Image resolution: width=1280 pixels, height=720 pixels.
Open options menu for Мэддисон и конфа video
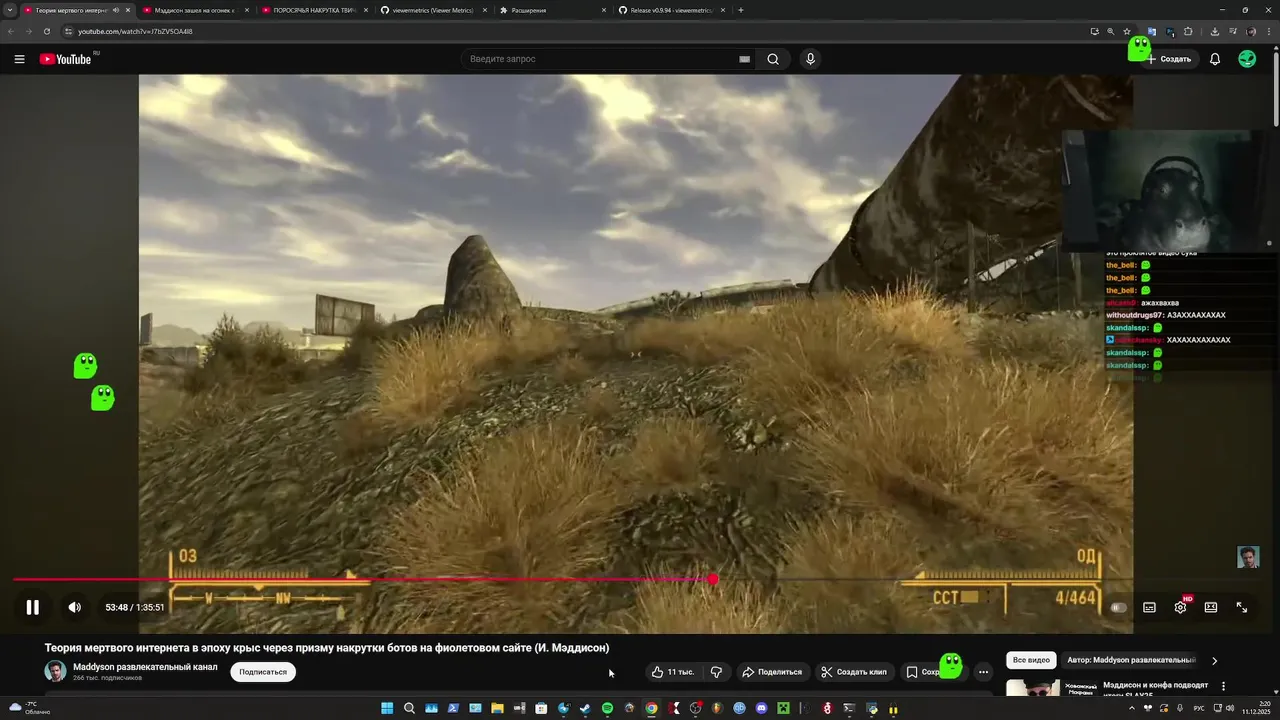(x=1223, y=686)
